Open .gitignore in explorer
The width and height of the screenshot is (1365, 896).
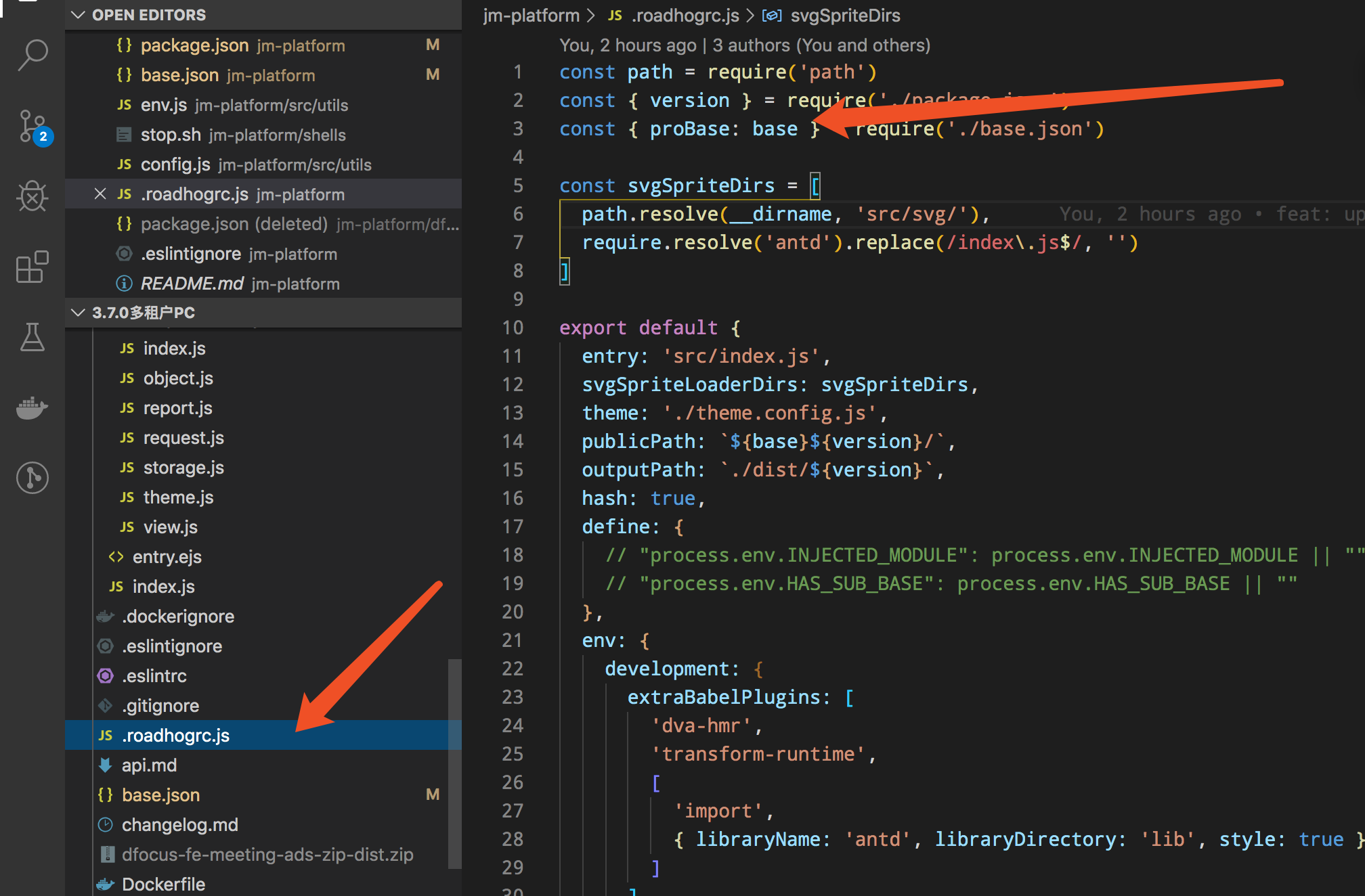(263, 706)
